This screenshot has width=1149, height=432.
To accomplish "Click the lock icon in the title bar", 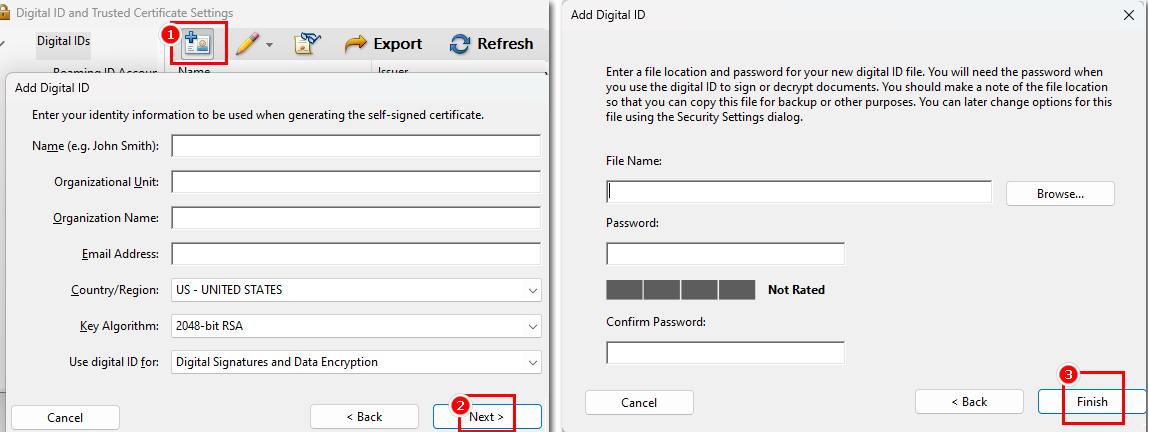I will click(4, 12).
